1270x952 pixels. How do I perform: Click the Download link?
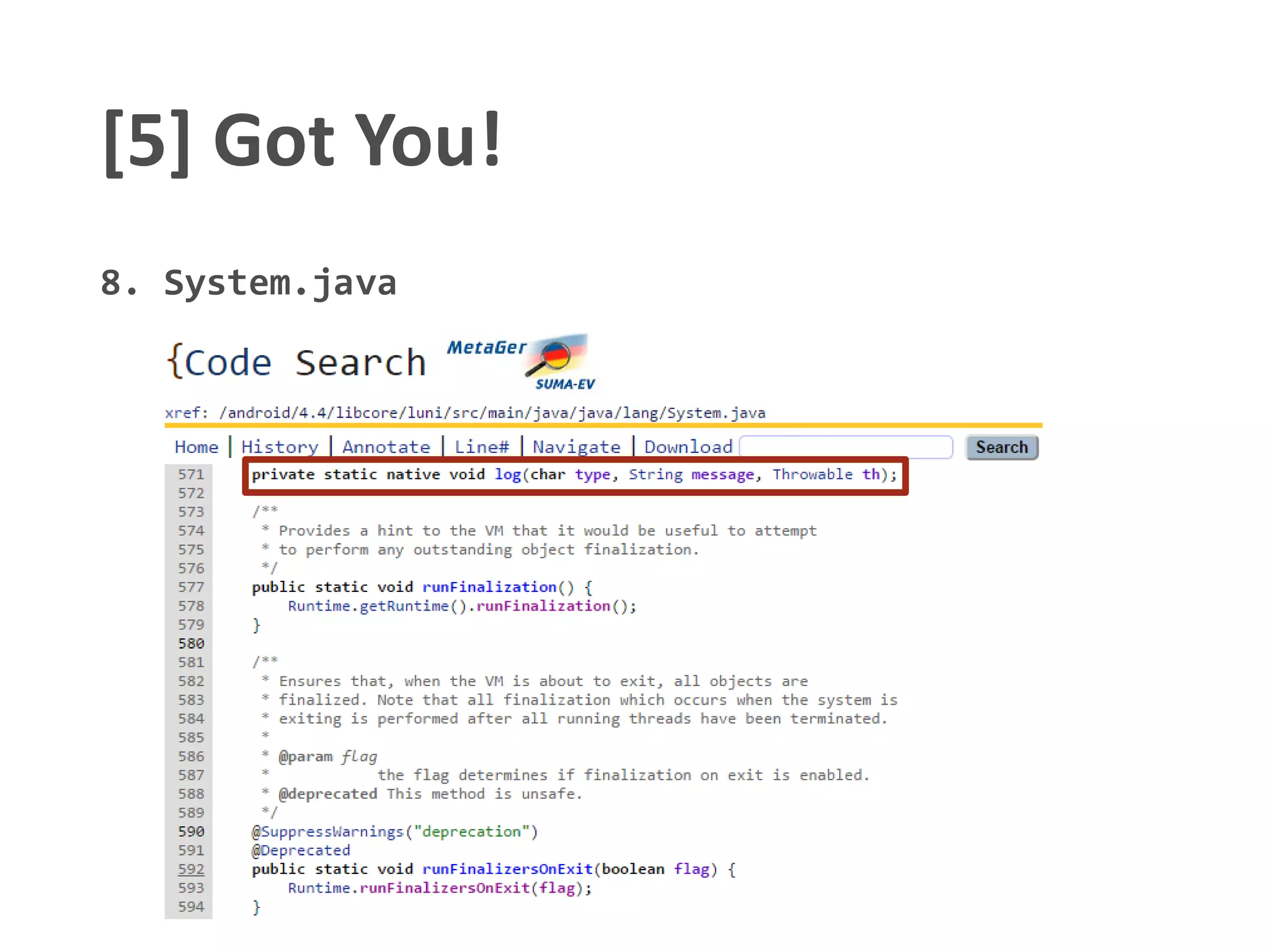tap(688, 447)
